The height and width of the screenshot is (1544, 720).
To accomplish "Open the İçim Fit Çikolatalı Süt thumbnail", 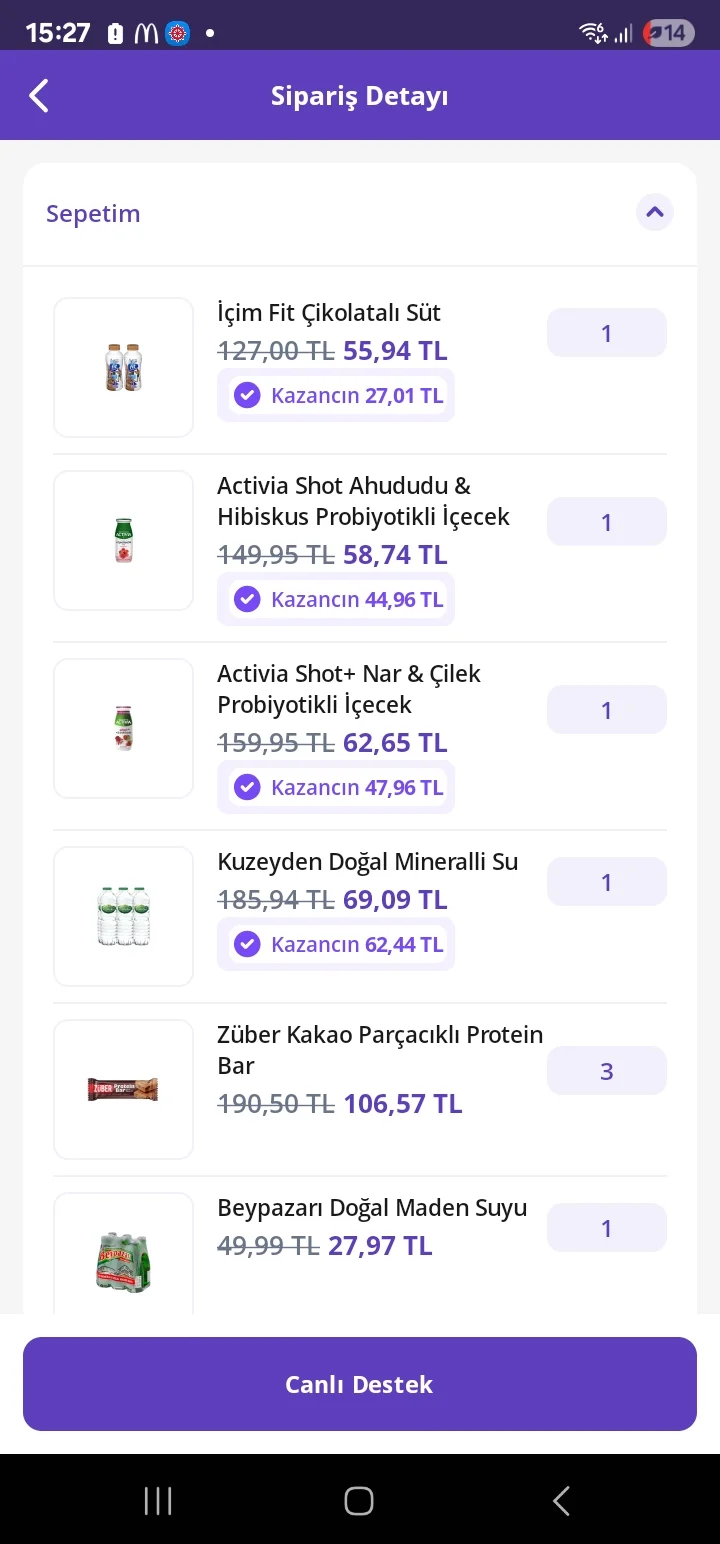I will (x=123, y=367).
